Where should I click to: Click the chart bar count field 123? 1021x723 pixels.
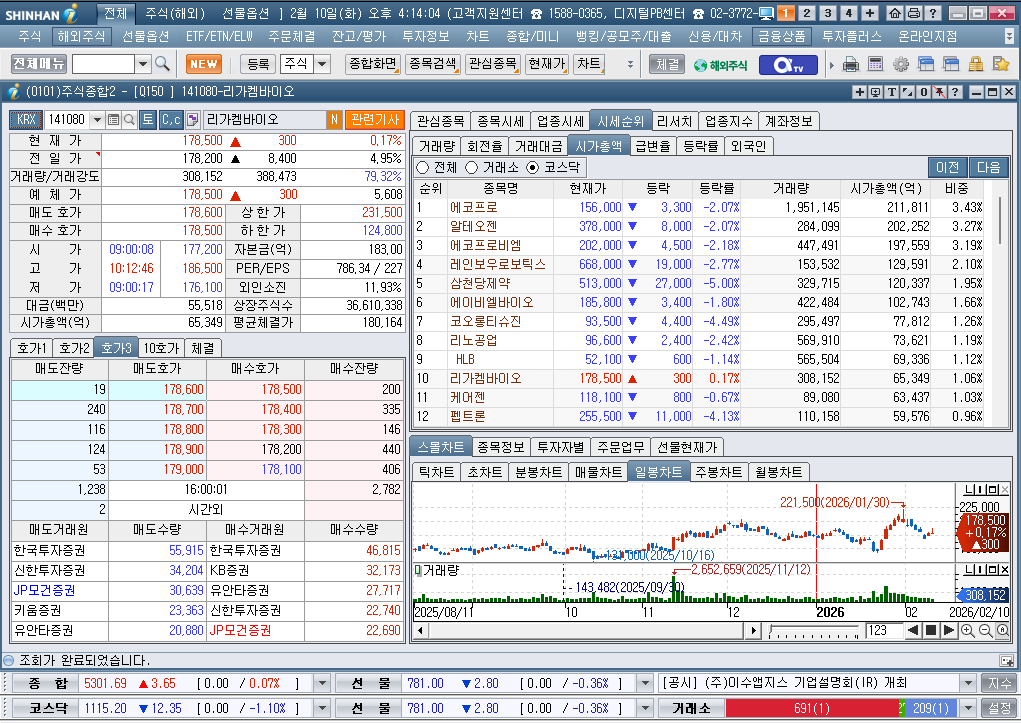click(884, 630)
